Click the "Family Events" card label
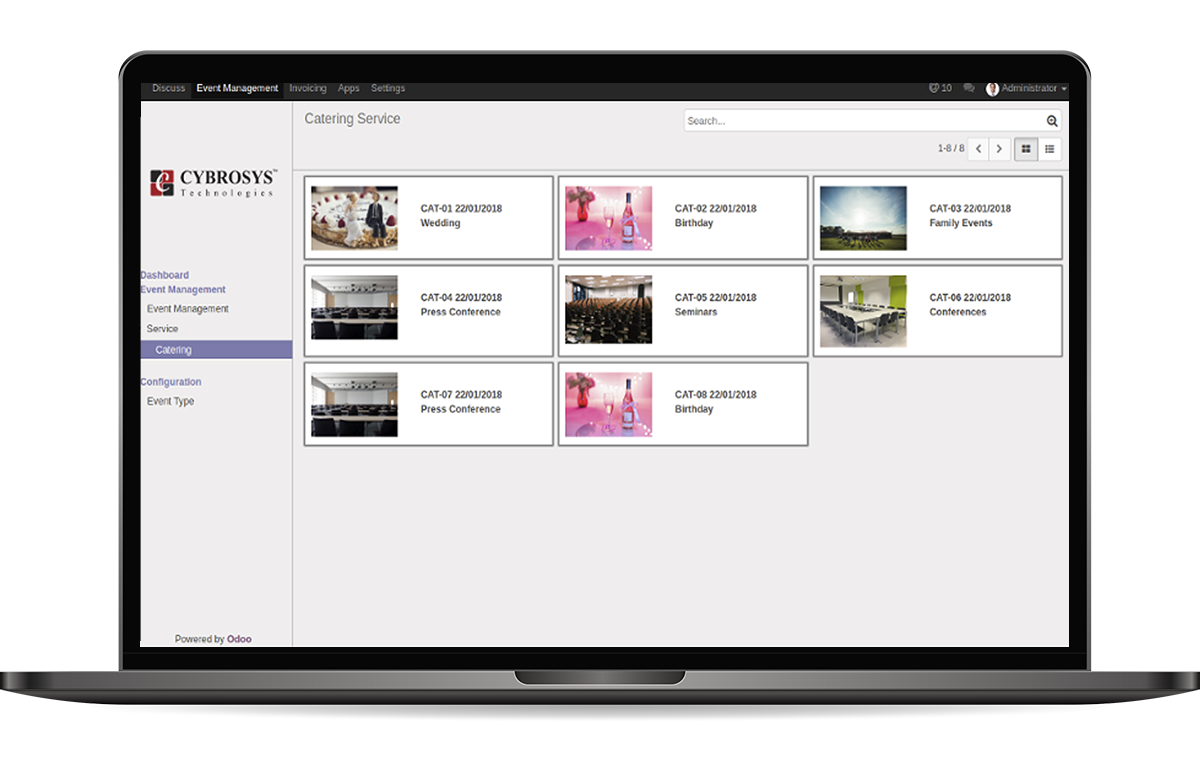Image resolution: width=1200 pixels, height=766 pixels. click(x=961, y=224)
